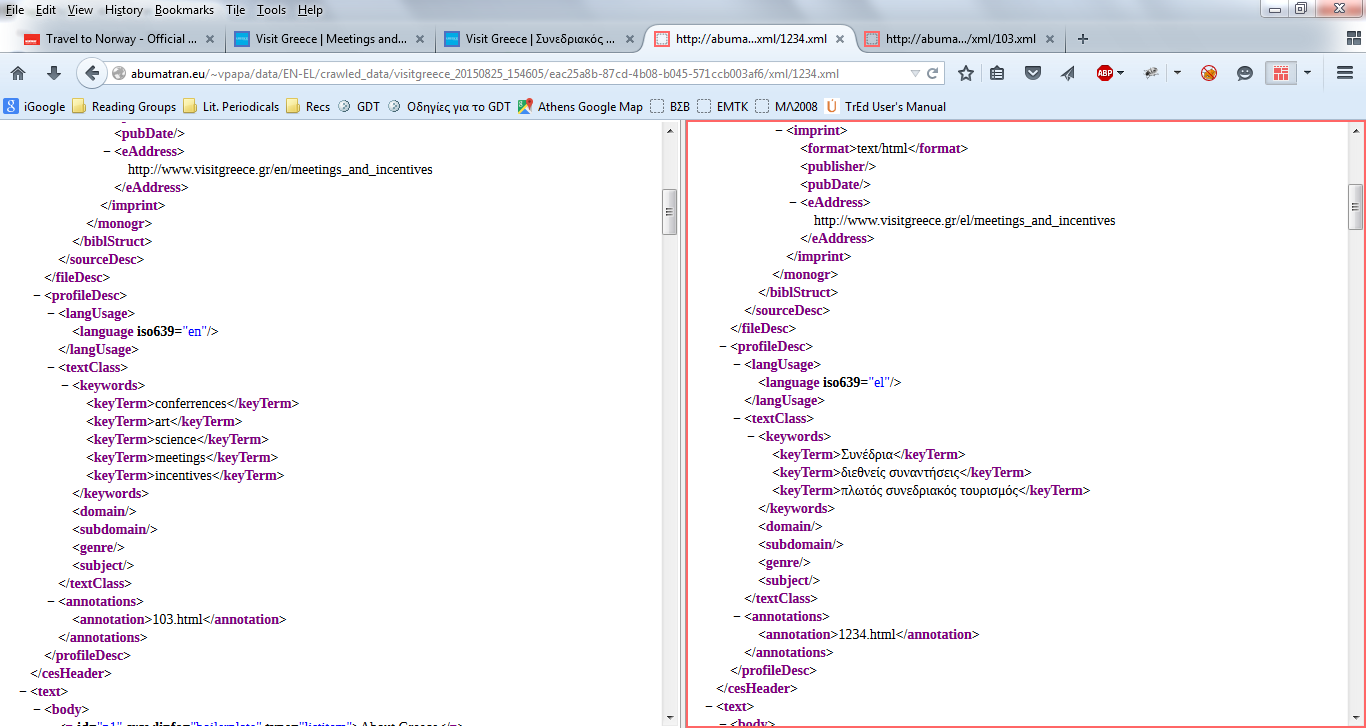This screenshot has width=1366, height=728.
Task: Open the File menu
Action: [15, 10]
